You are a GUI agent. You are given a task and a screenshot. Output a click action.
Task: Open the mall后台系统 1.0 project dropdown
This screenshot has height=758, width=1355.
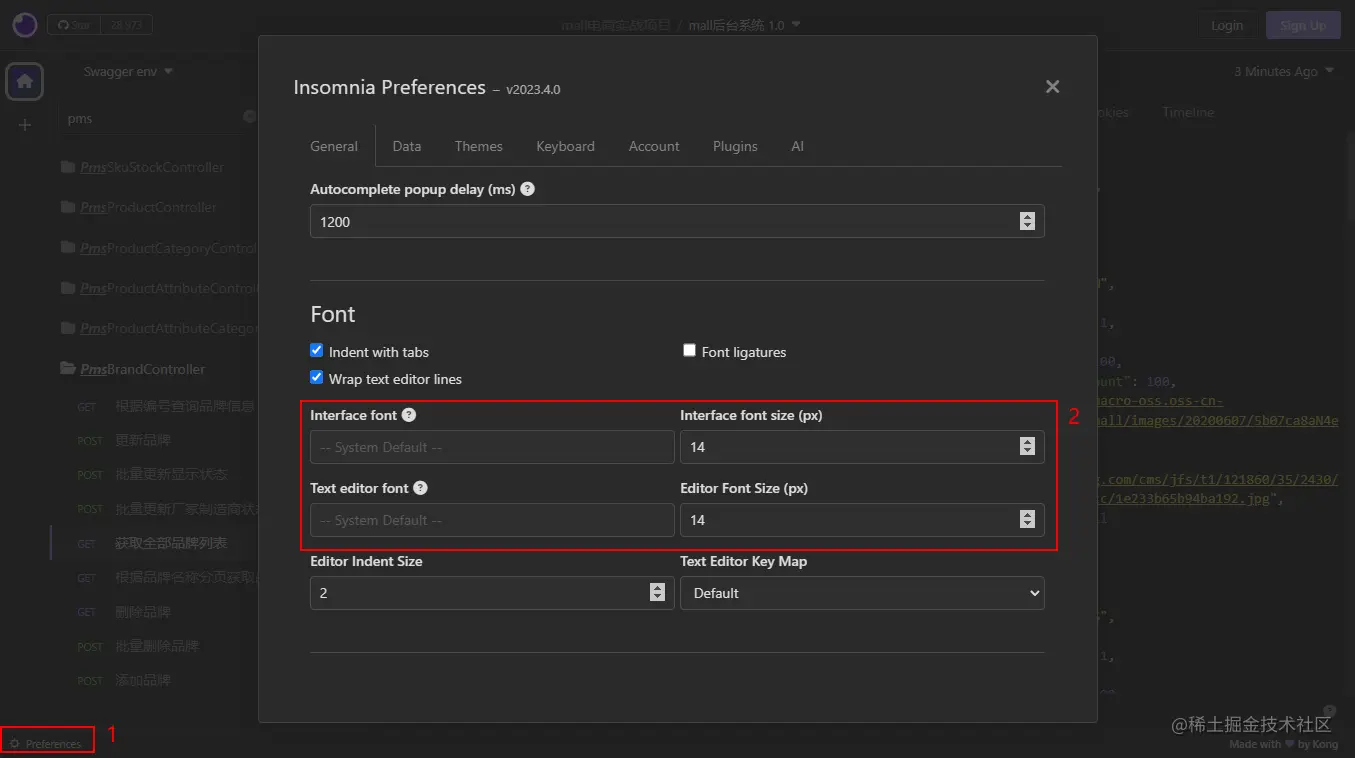point(744,25)
